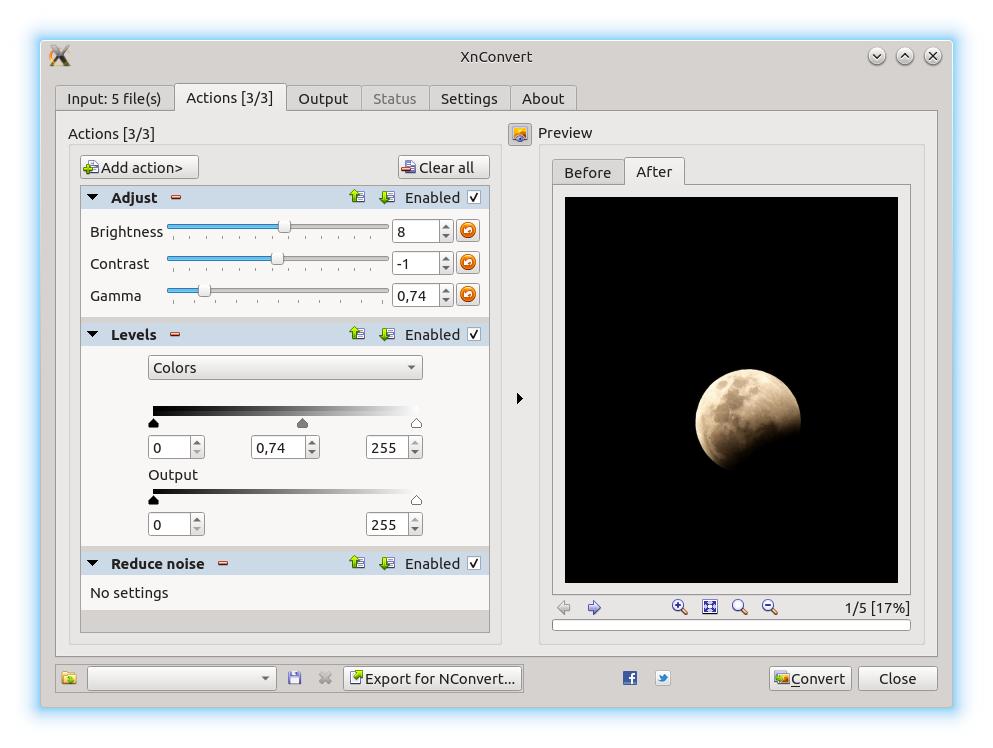The height and width of the screenshot is (748, 993).
Task: Click the Add action> button
Action: (x=139, y=167)
